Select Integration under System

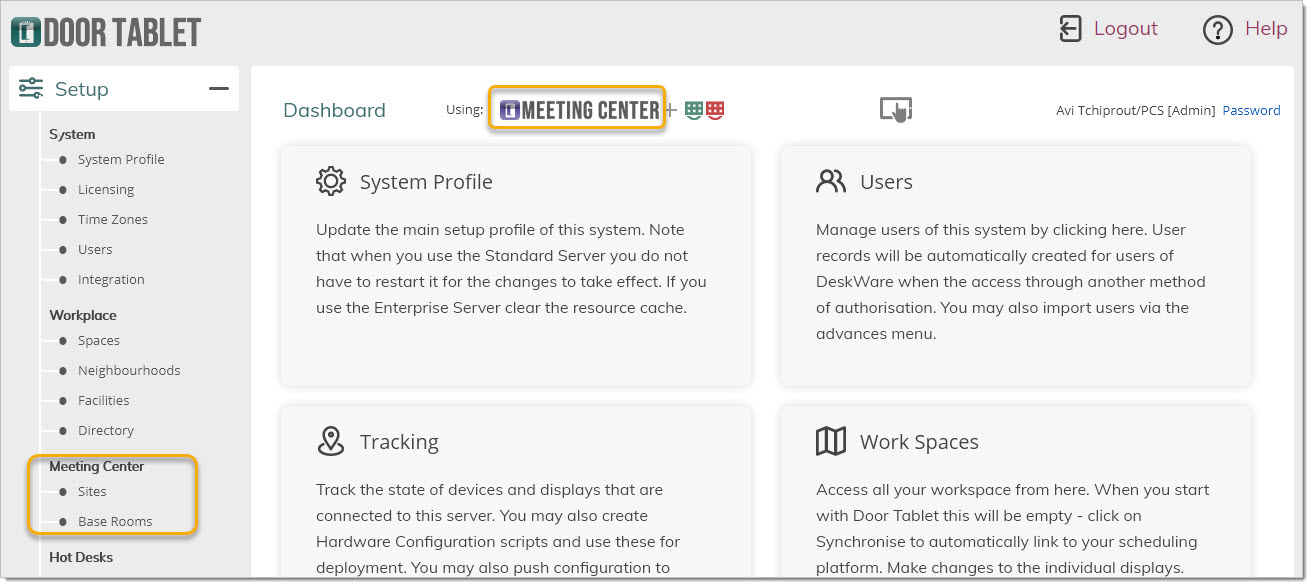[x=111, y=279]
